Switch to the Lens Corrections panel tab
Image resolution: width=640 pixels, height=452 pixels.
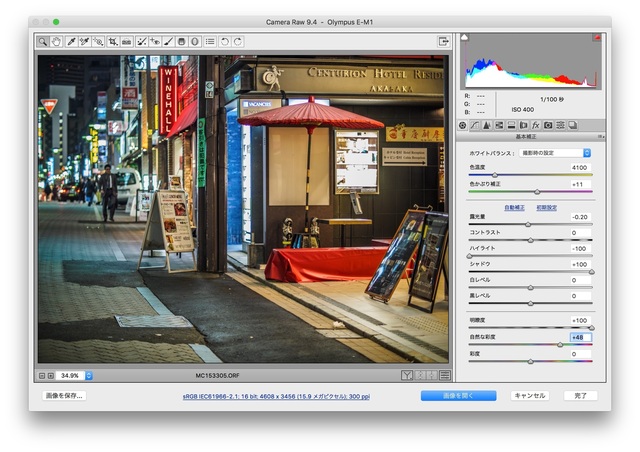pyautogui.click(x=524, y=125)
